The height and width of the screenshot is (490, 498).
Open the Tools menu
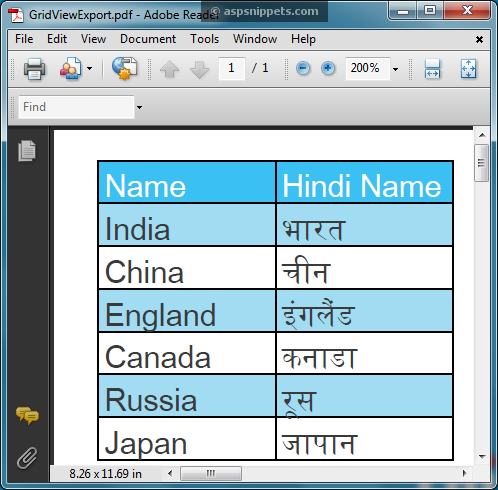204,39
